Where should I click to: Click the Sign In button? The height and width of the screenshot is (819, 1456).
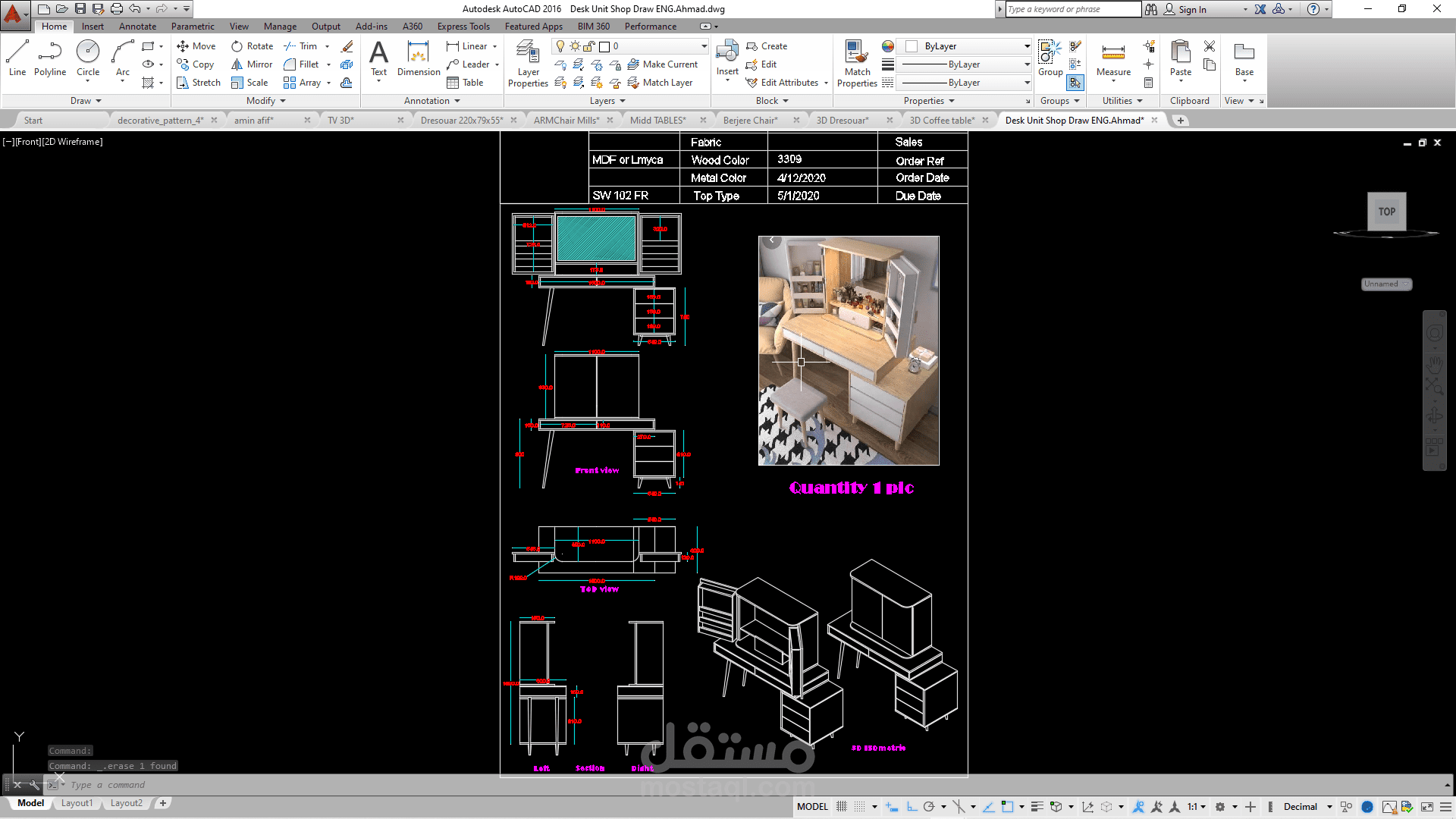click(x=1191, y=10)
